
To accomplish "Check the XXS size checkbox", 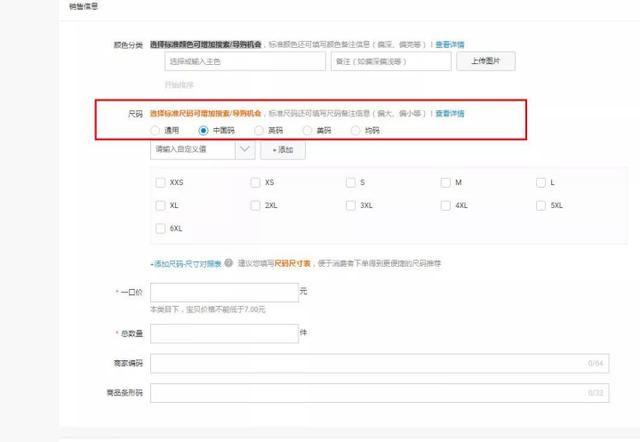I will coord(160,182).
